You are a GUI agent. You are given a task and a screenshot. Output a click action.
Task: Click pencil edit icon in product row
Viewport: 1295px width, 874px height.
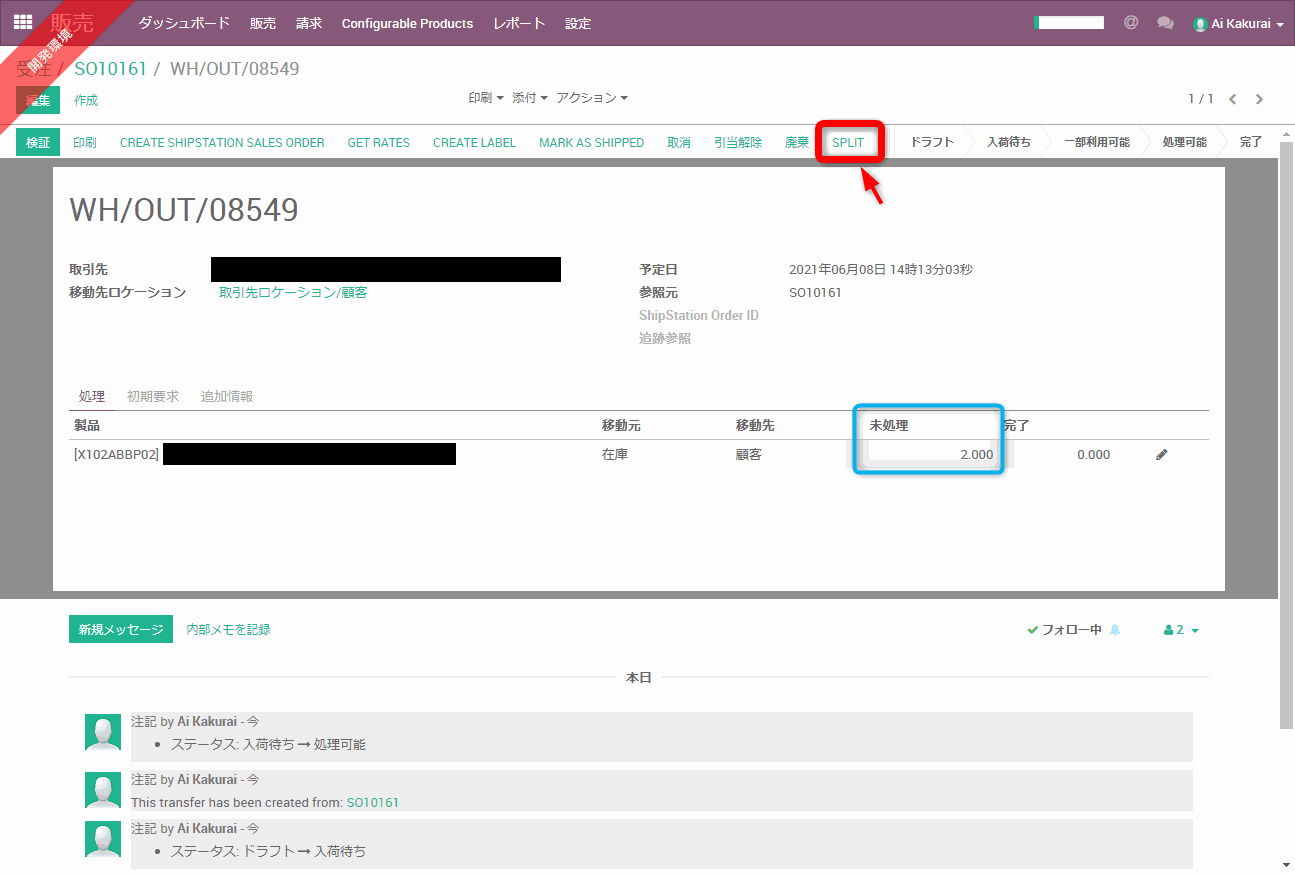coord(1161,454)
